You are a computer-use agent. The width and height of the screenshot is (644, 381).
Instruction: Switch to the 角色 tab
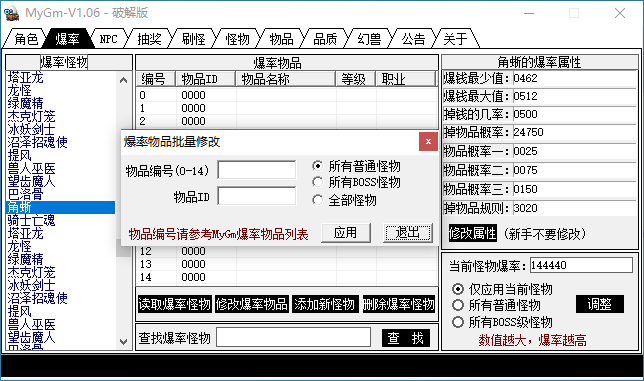[25, 39]
